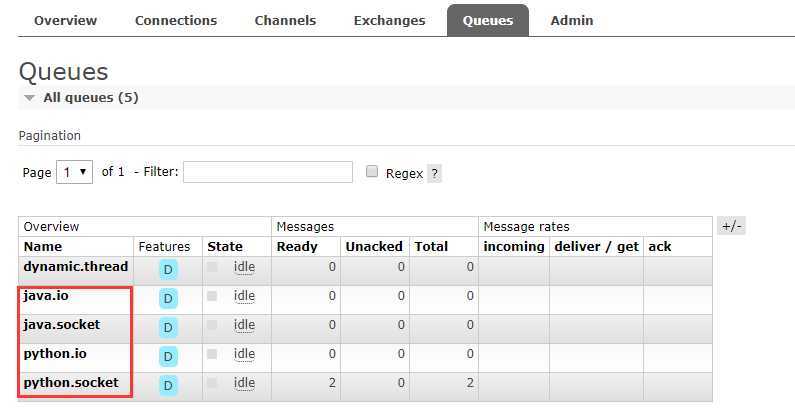Open the Connections tab
The width and height of the screenshot is (795, 410).
pos(176,20)
